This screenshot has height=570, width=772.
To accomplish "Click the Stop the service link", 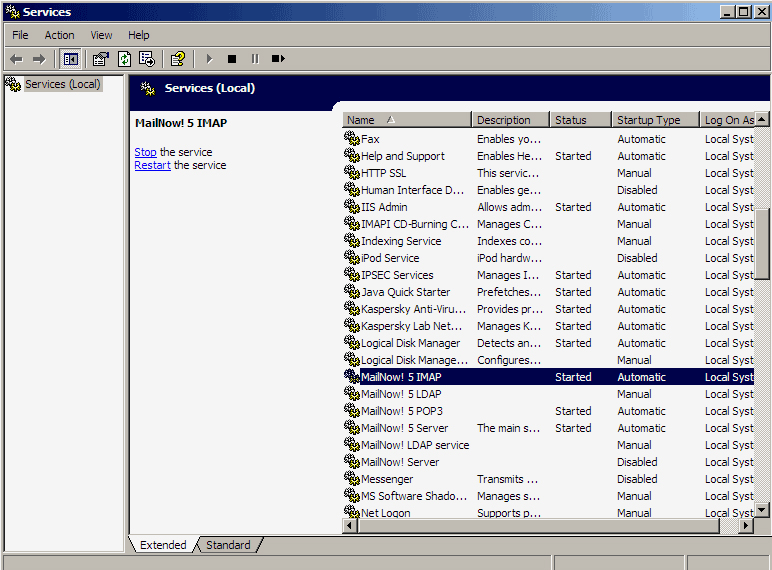I will (145, 152).
